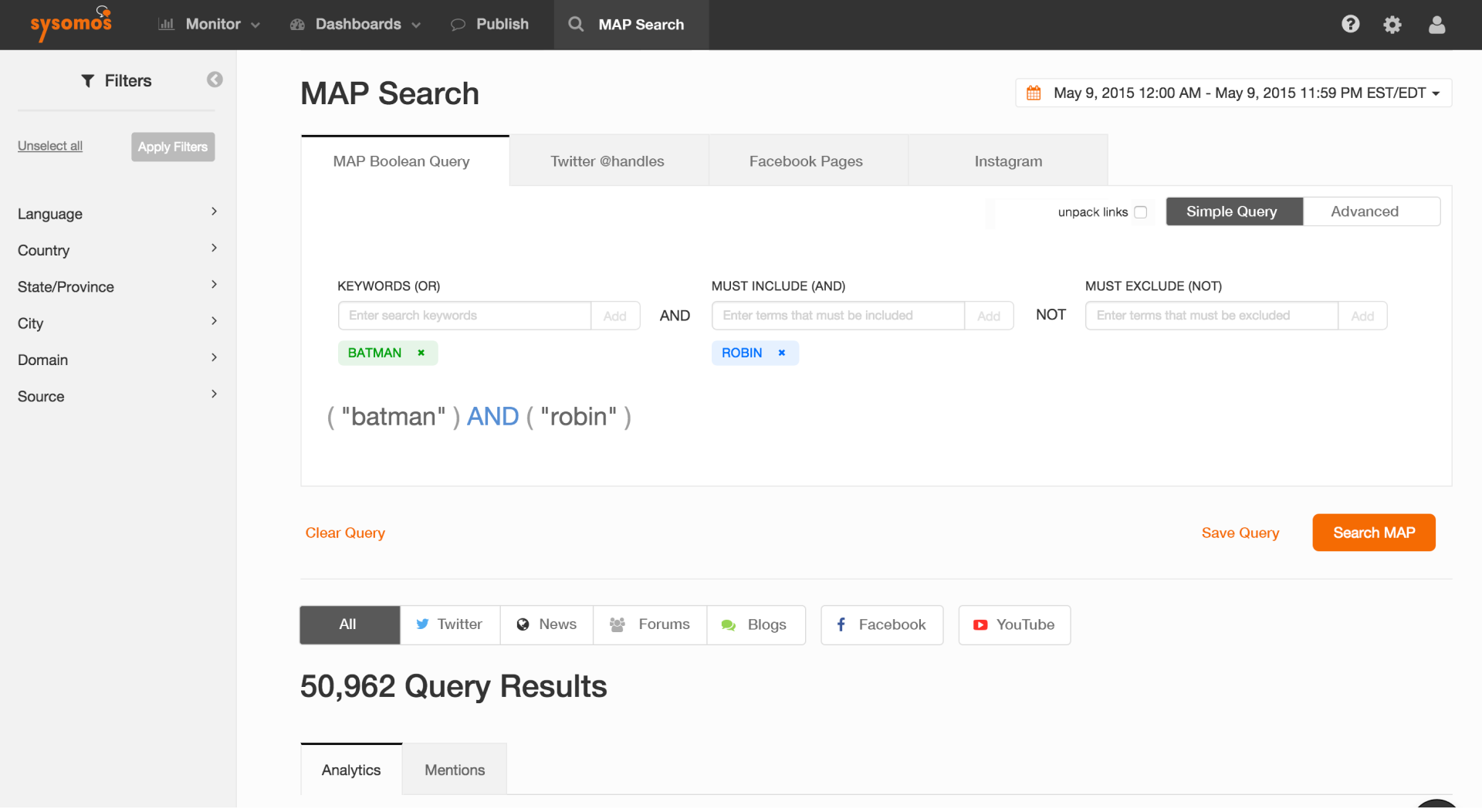Click the Blogs chat icon
The width and height of the screenshot is (1482, 812).
point(728,625)
